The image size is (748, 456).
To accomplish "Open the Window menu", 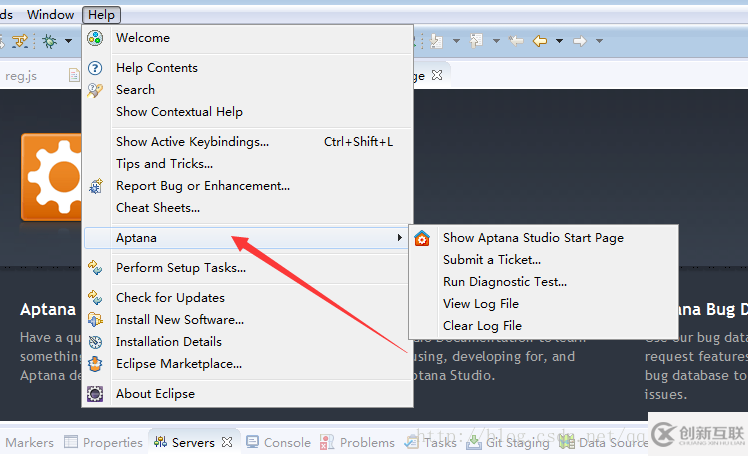I will (50, 15).
